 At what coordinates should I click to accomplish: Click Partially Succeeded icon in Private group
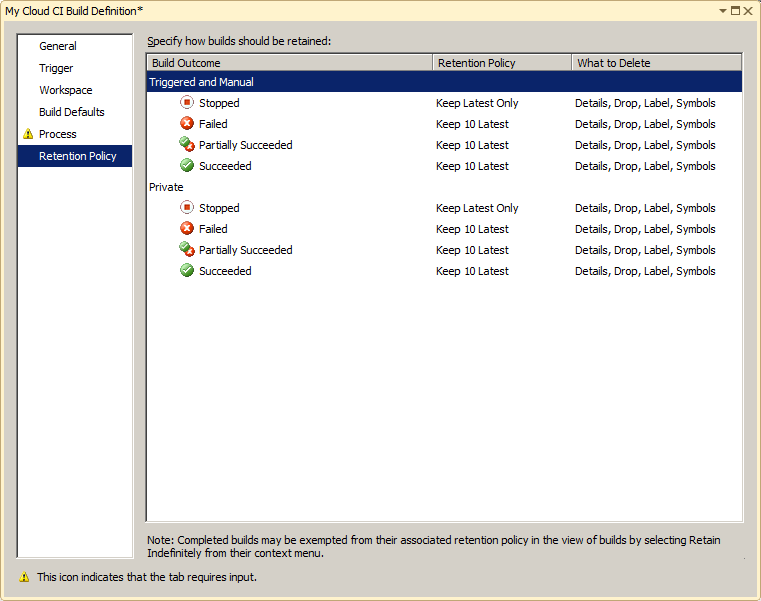point(187,250)
